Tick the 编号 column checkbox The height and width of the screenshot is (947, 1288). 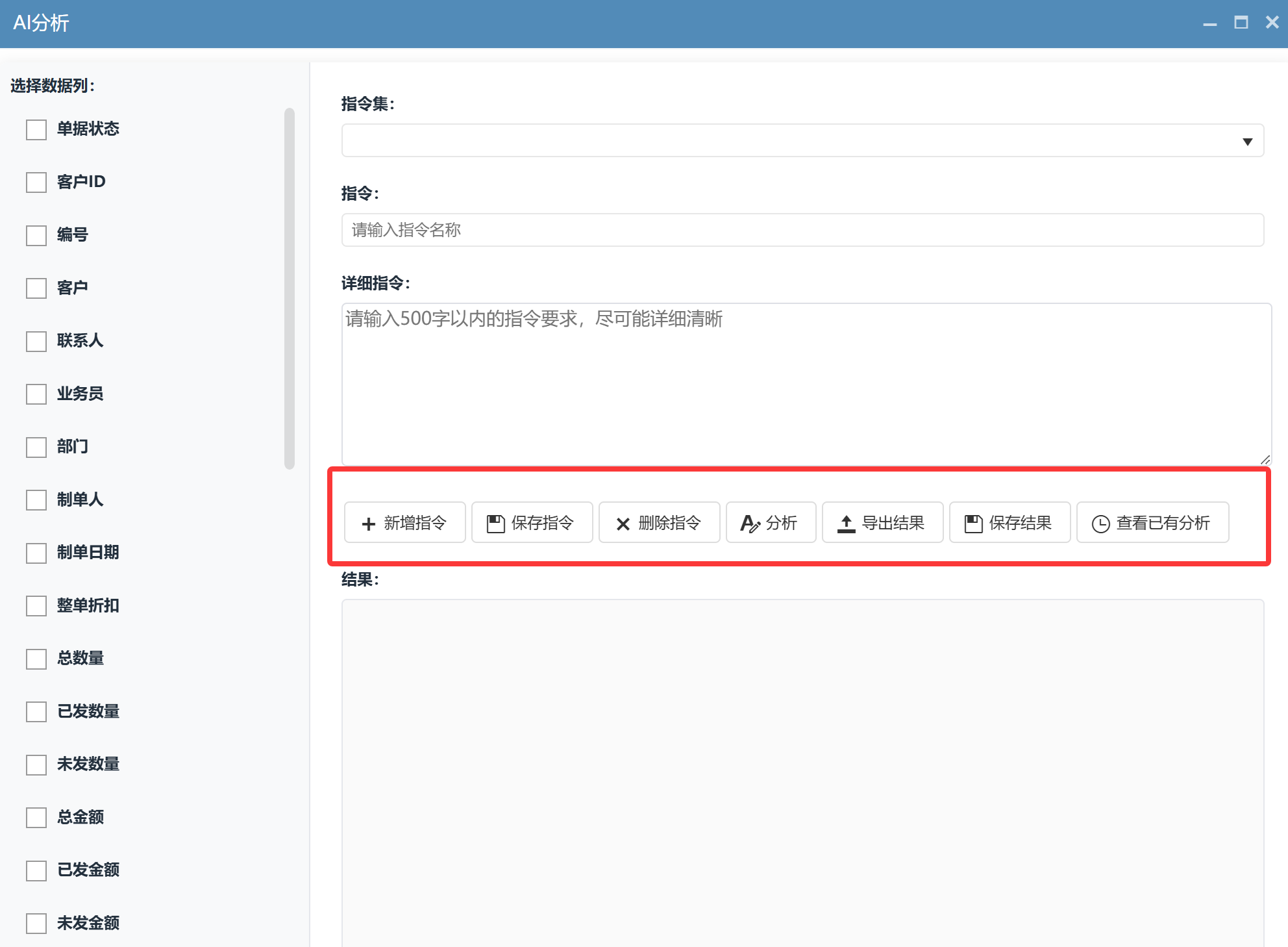coord(36,235)
